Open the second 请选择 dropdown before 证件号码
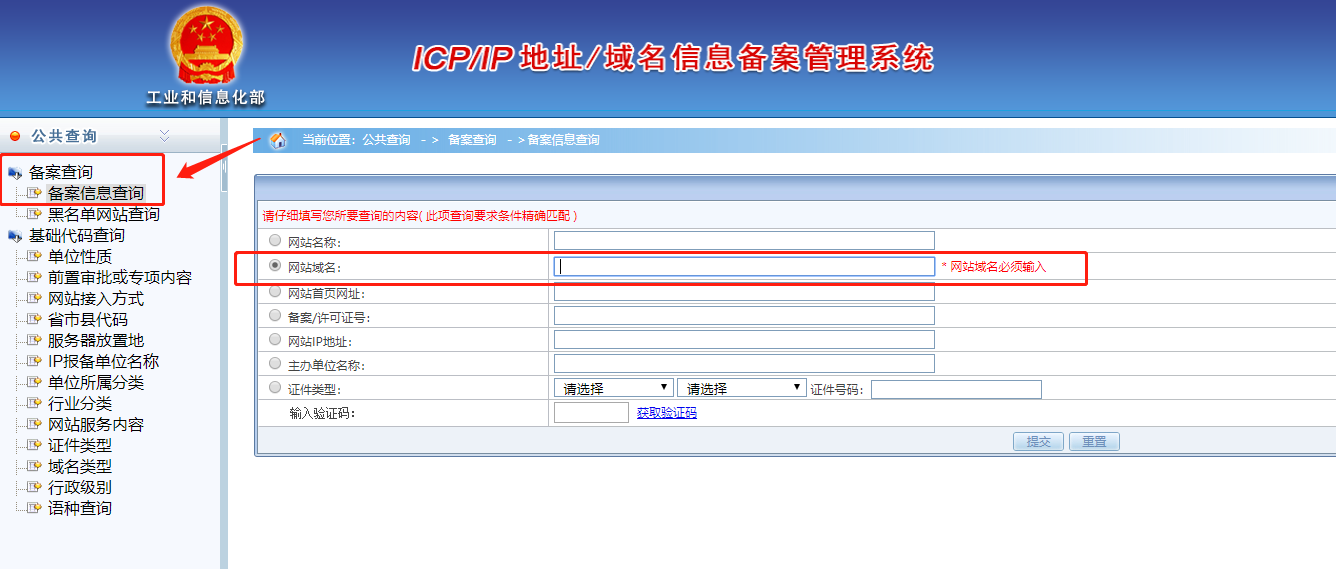Image resolution: width=1336 pixels, height=569 pixels. pyautogui.click(x=741, y=388)
